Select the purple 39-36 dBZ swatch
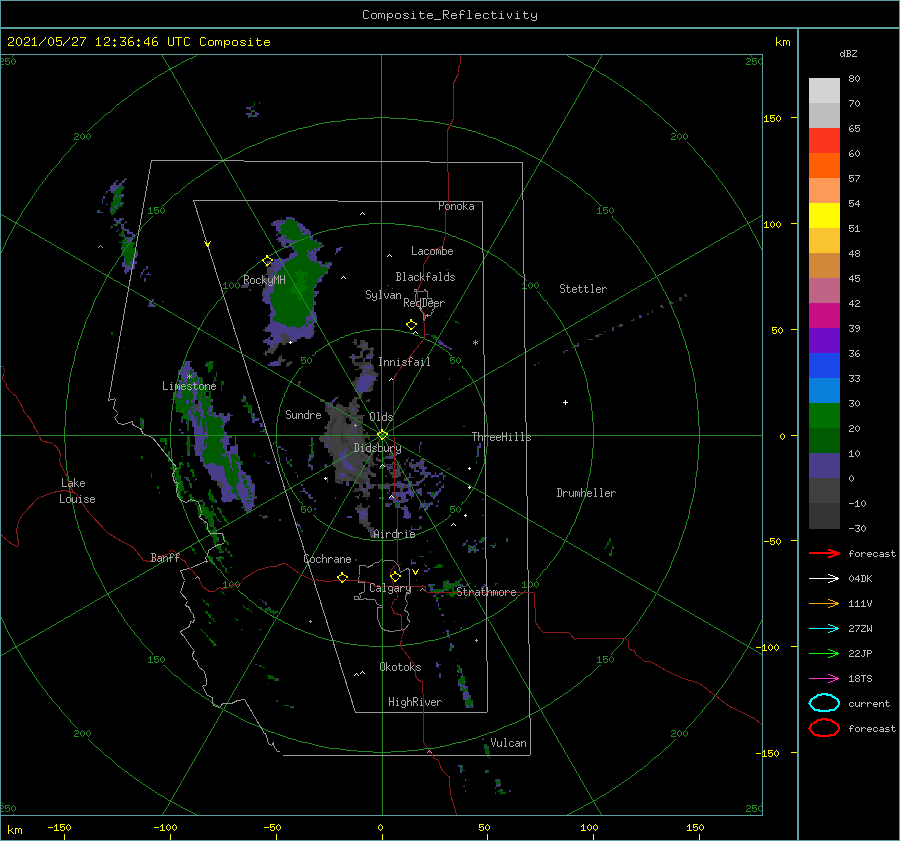 (x=824, y=340)
